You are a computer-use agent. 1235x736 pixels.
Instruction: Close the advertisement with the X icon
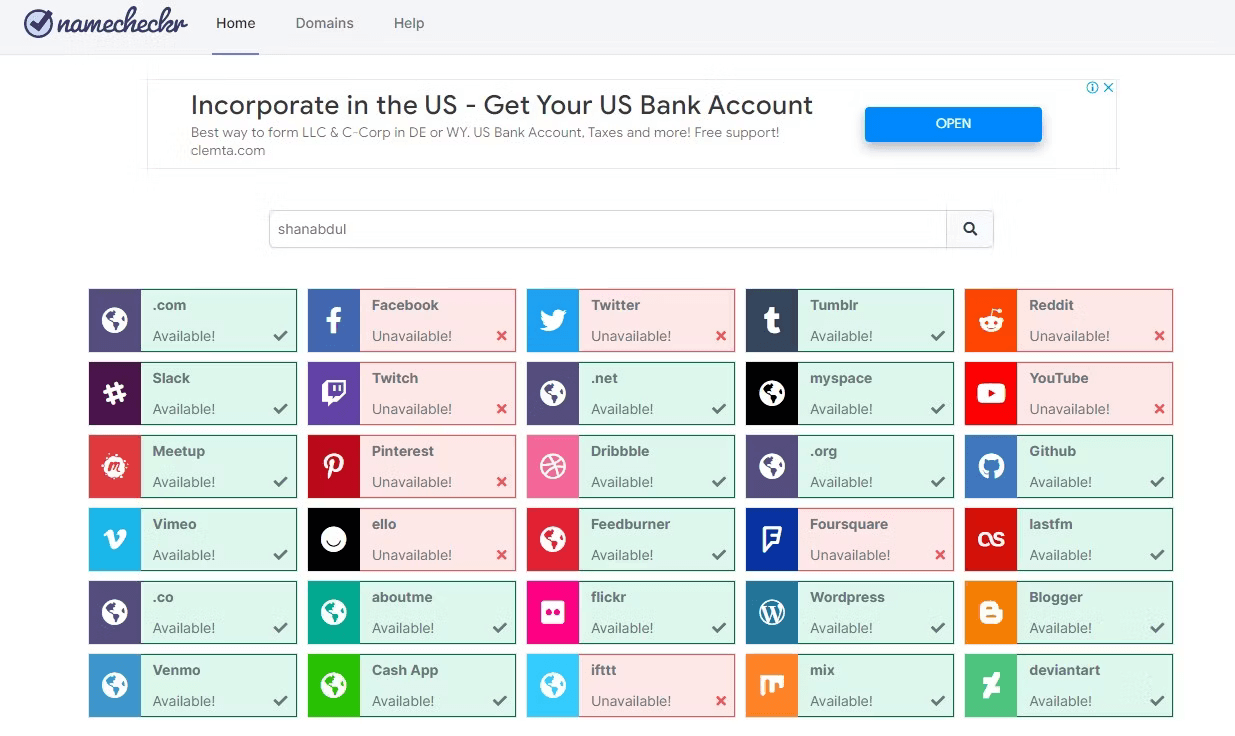pyautogui.click(x=1108, y=88)
